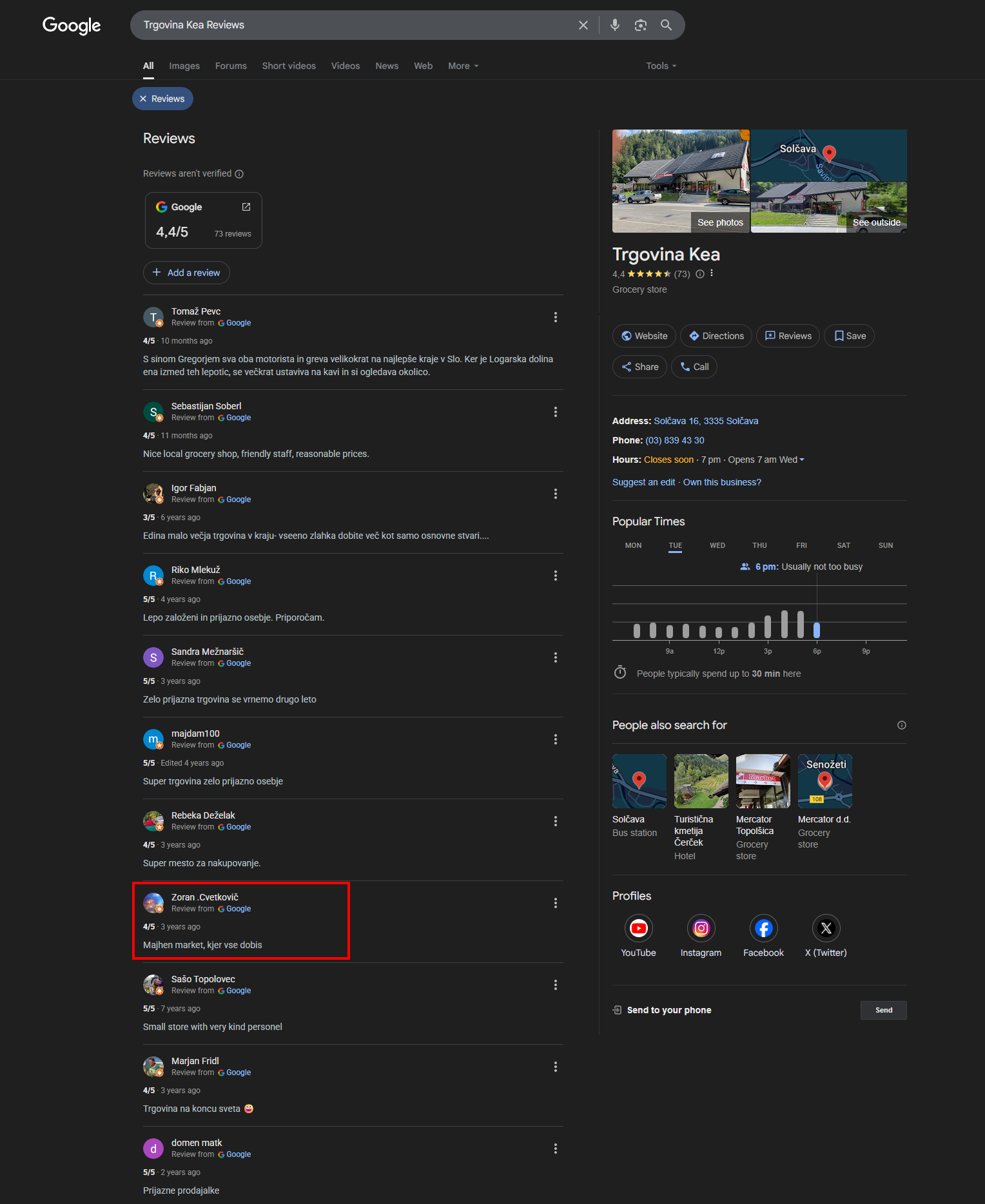Image resolution: width=985 pixels, height=1204 pixels.
Task: Click the Call button
Action: coord(694,367)
